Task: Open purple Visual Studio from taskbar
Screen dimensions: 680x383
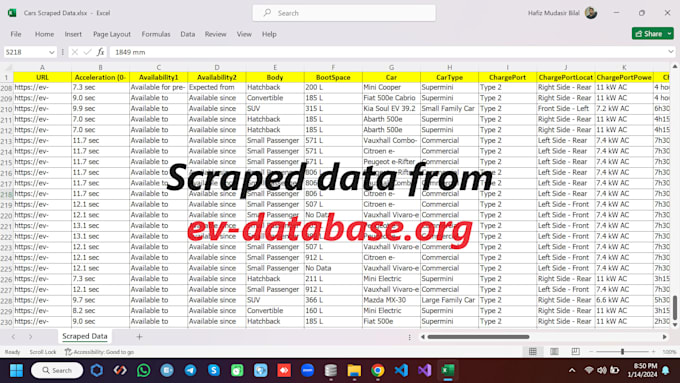Action: (425, 370)
